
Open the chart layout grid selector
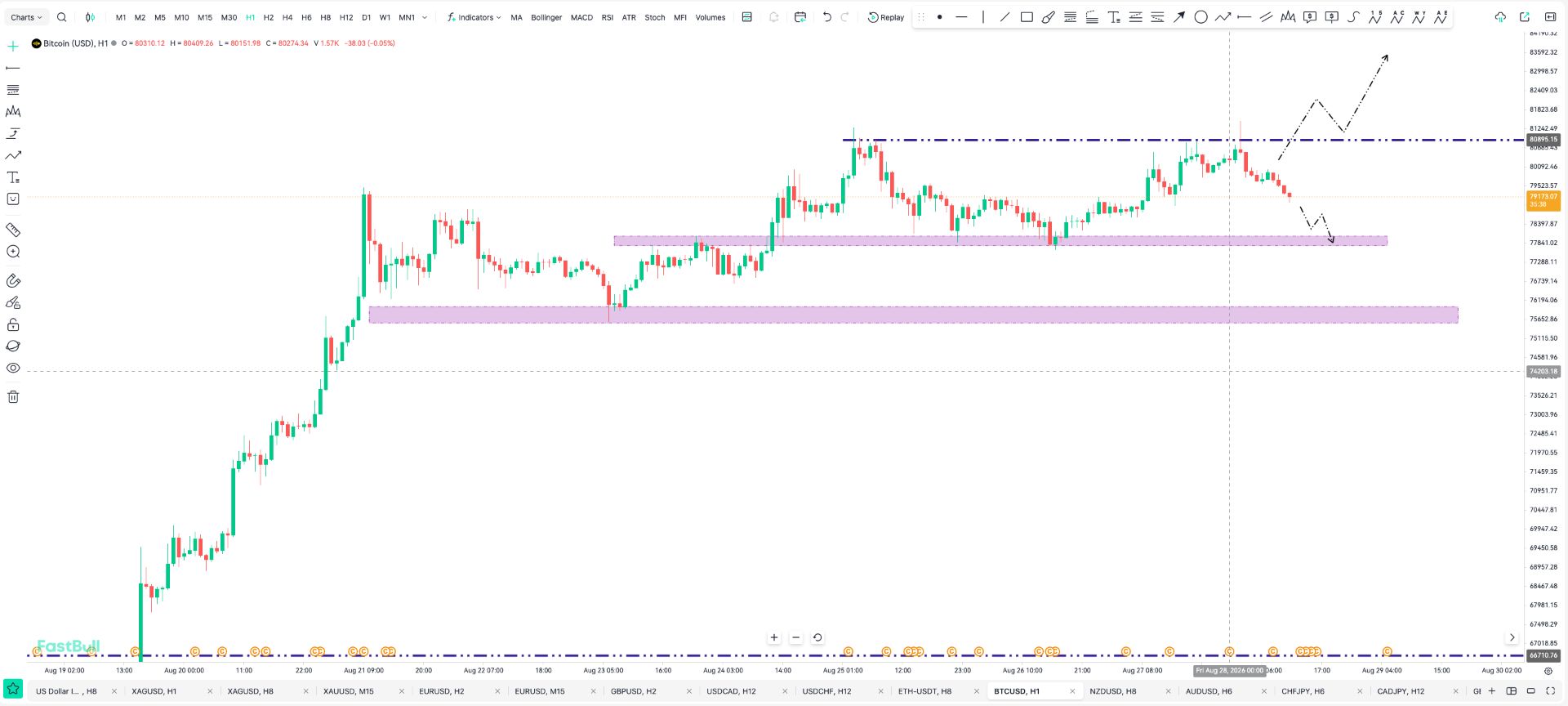click(1512, 691)
